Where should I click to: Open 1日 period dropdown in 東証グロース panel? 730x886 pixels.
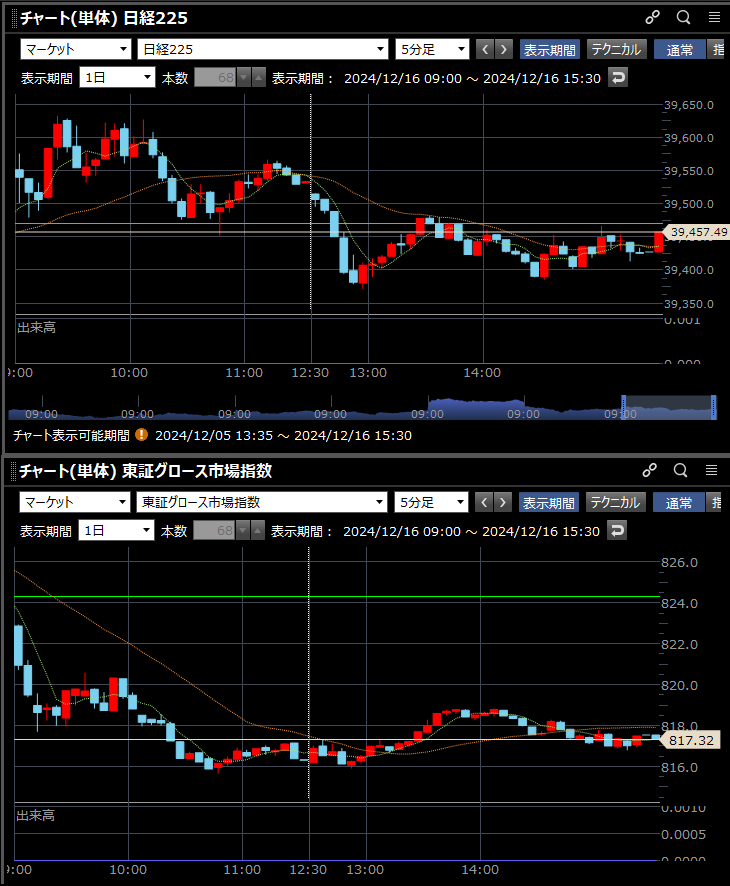click(x=116, y=530)
